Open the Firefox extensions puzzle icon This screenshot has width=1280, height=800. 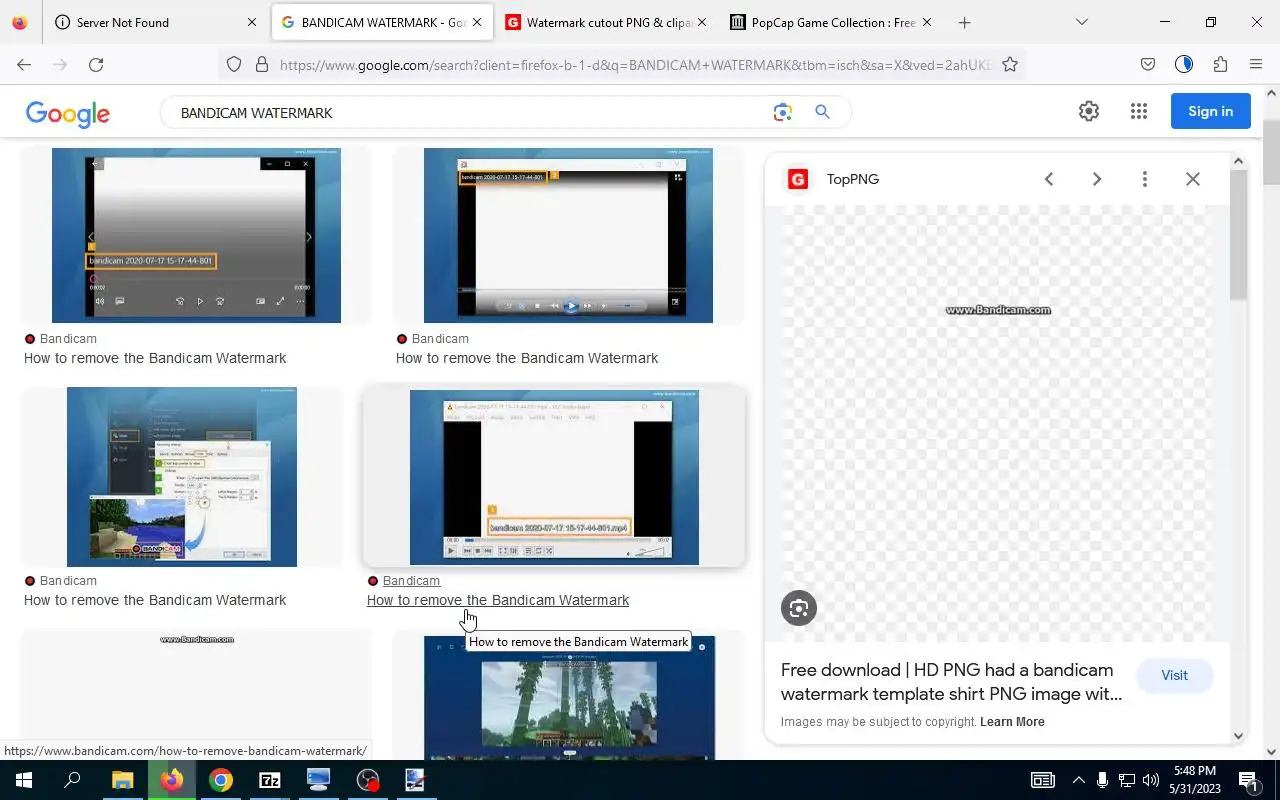point(1220,64)
